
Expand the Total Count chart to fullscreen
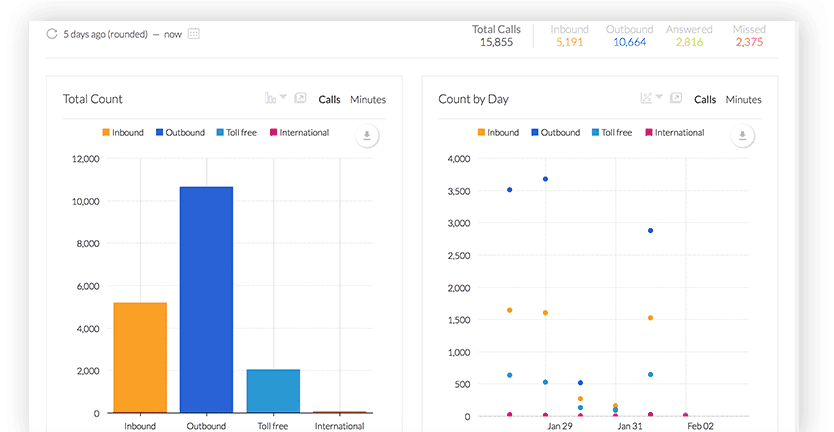[x=301, y=98]
